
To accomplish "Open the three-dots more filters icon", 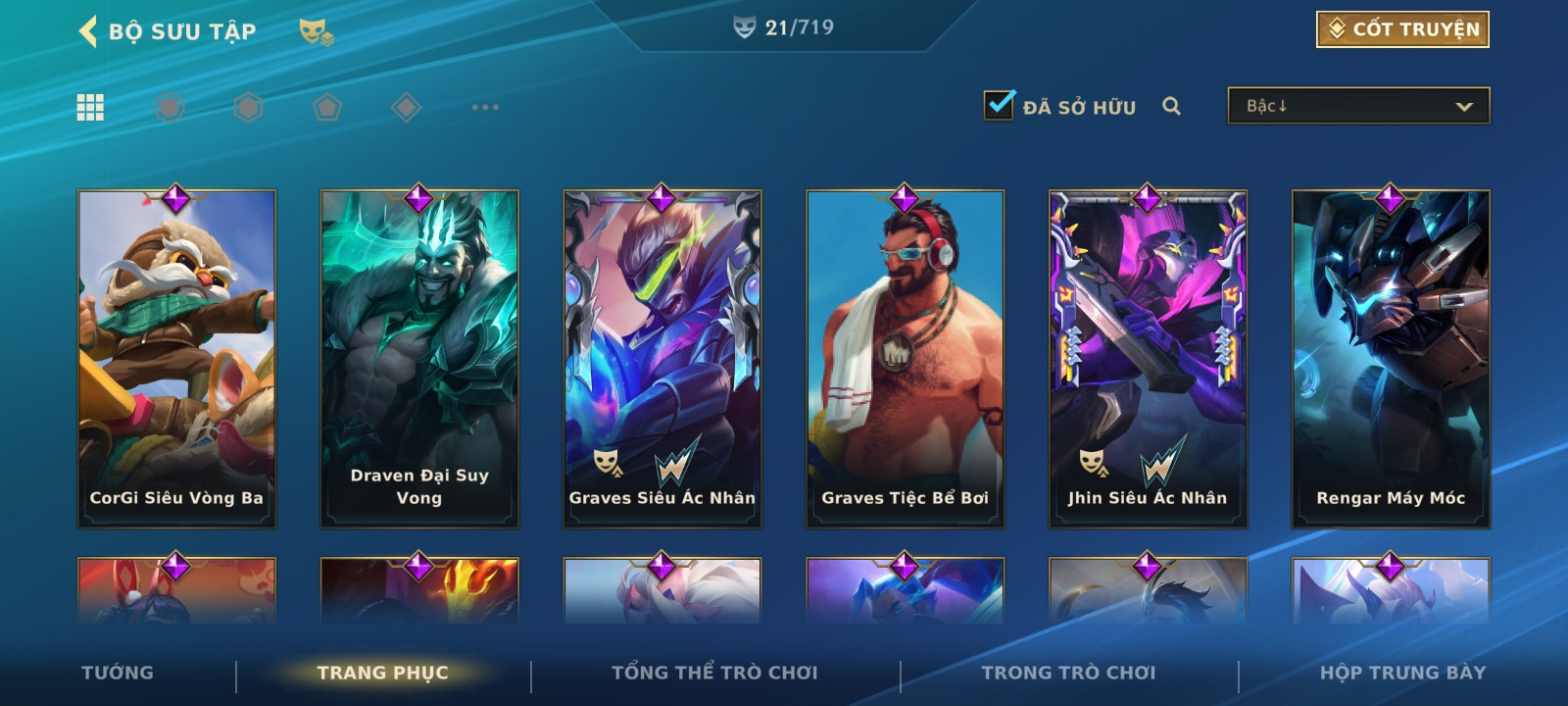I will click(485, 107).
